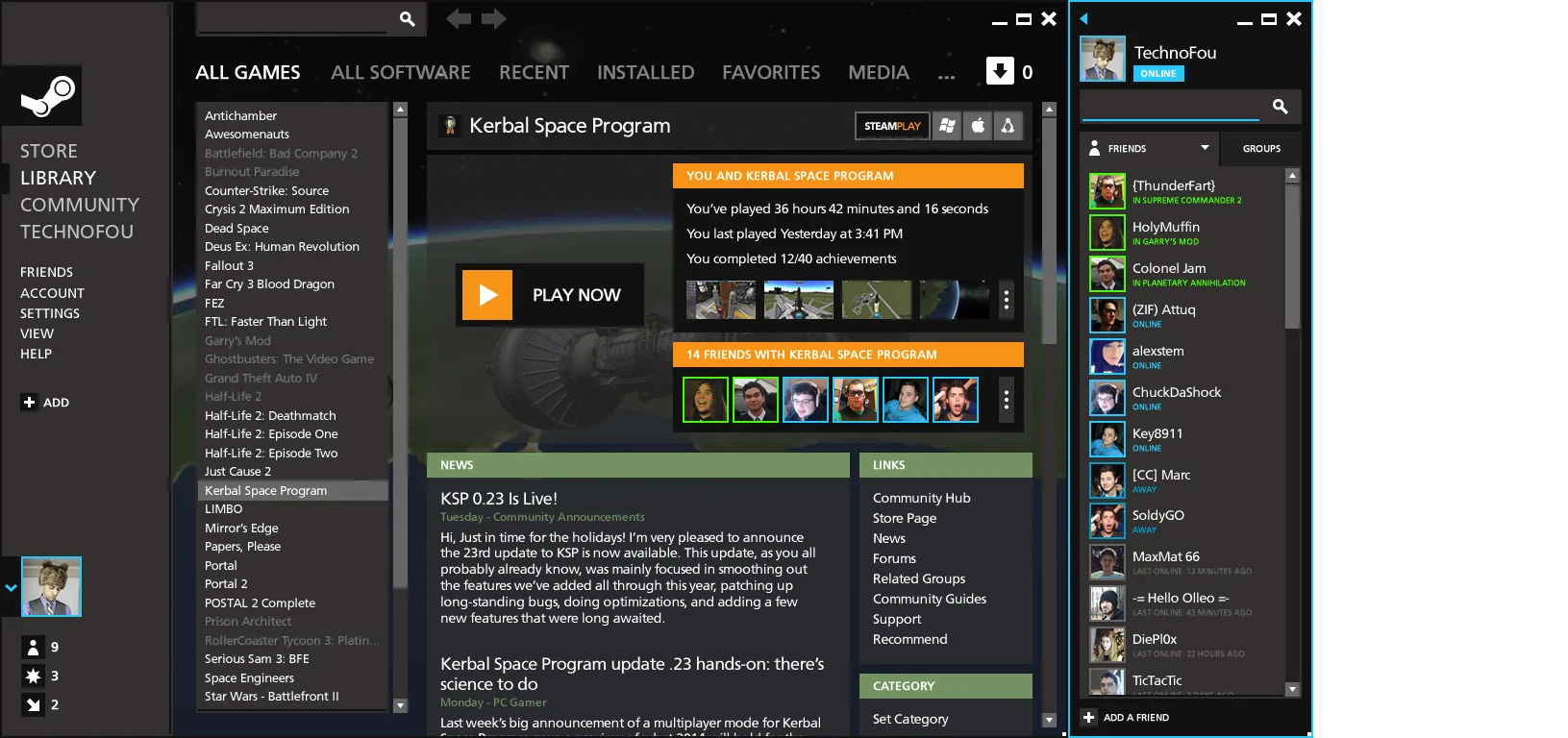Image resolution: width=1568 pixels, height=738 pixels.
Task: Click the SteamPlay badge
Action: click(892, 126)
